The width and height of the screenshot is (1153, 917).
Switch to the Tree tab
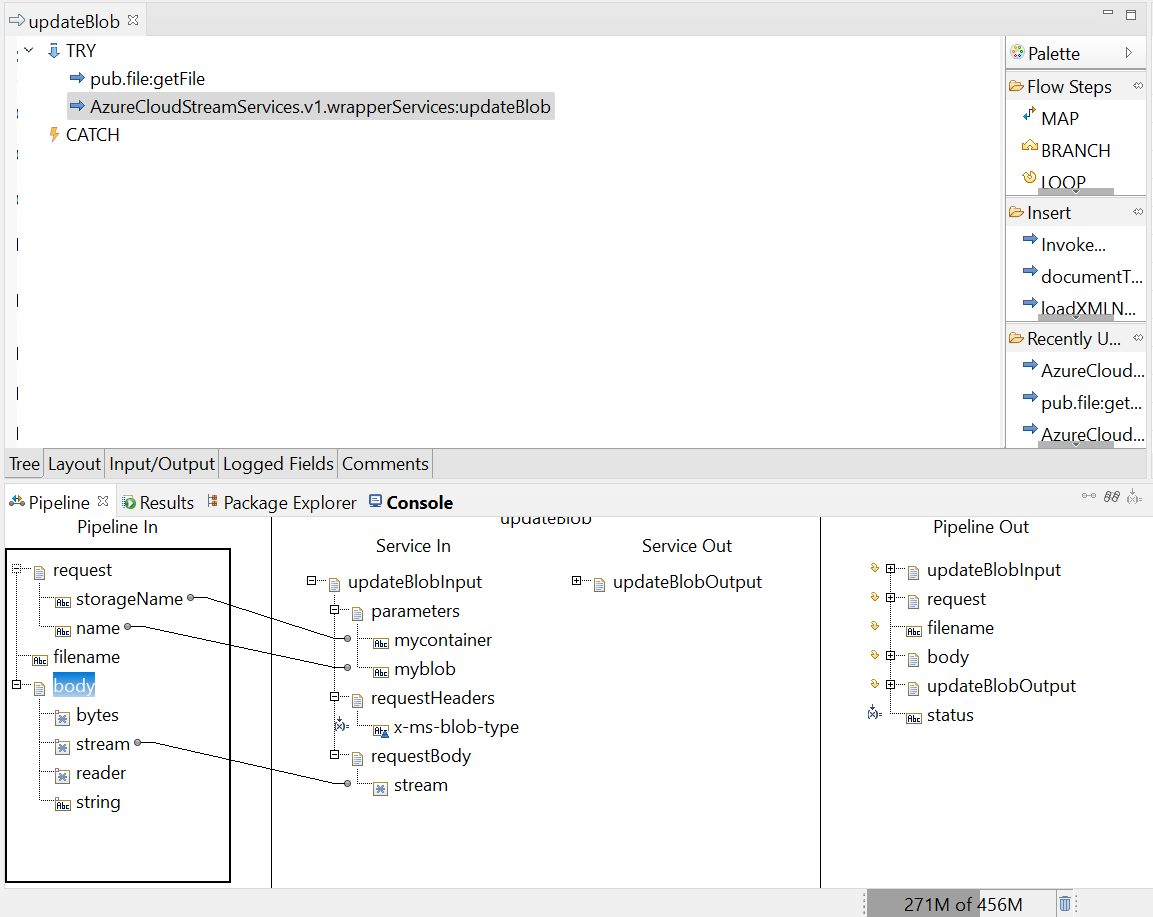click(24, 464)
